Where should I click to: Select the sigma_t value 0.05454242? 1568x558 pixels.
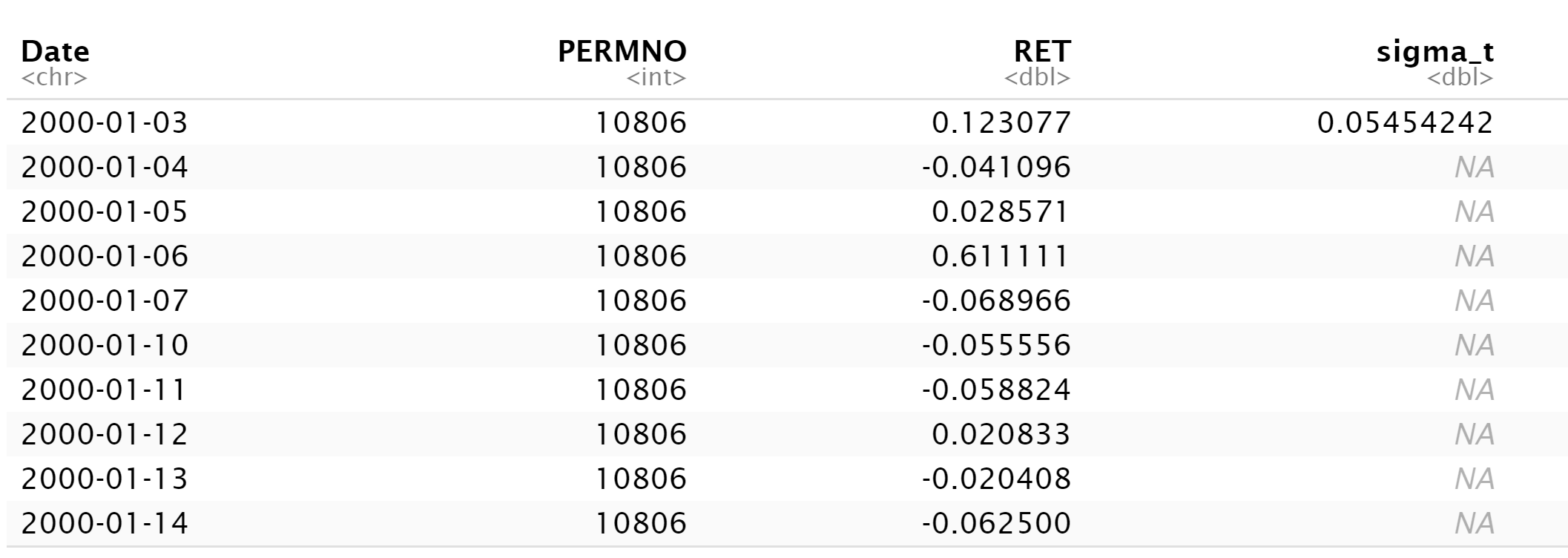tap(1405, 122)
